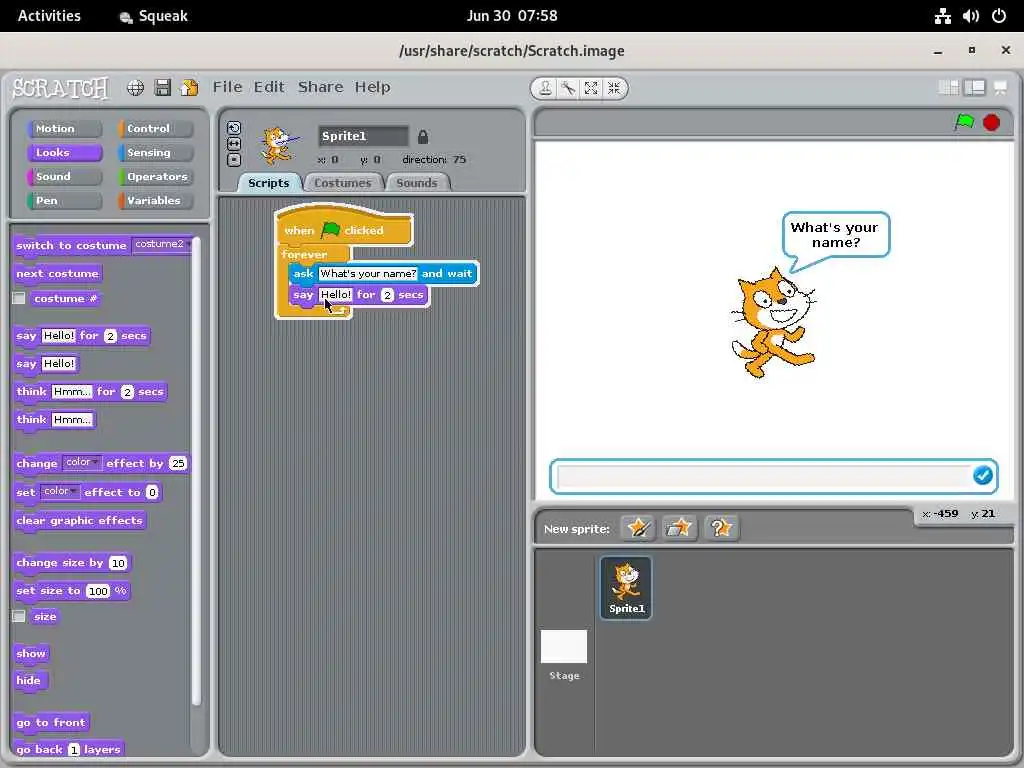The width and height of the screenshot is (1024, 768).
Task: Click the go to front block
Action: 51,722
